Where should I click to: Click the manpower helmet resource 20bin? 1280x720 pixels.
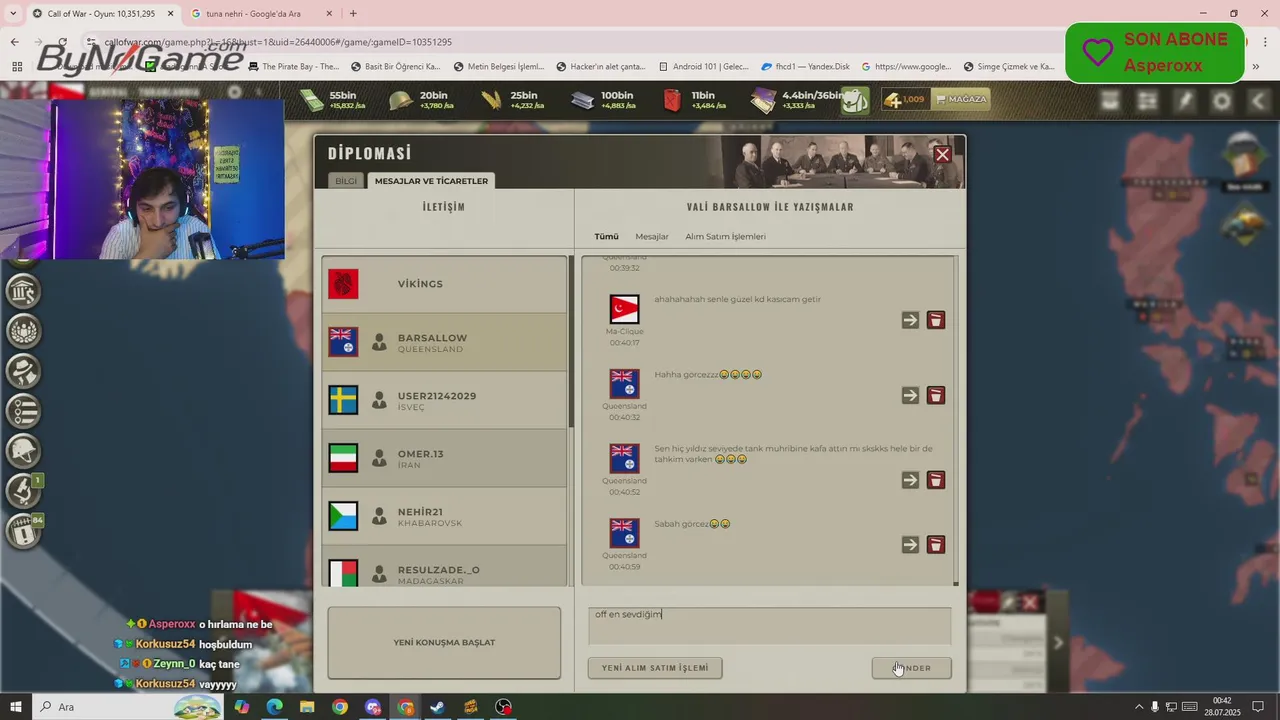click(x=422, y=100)
